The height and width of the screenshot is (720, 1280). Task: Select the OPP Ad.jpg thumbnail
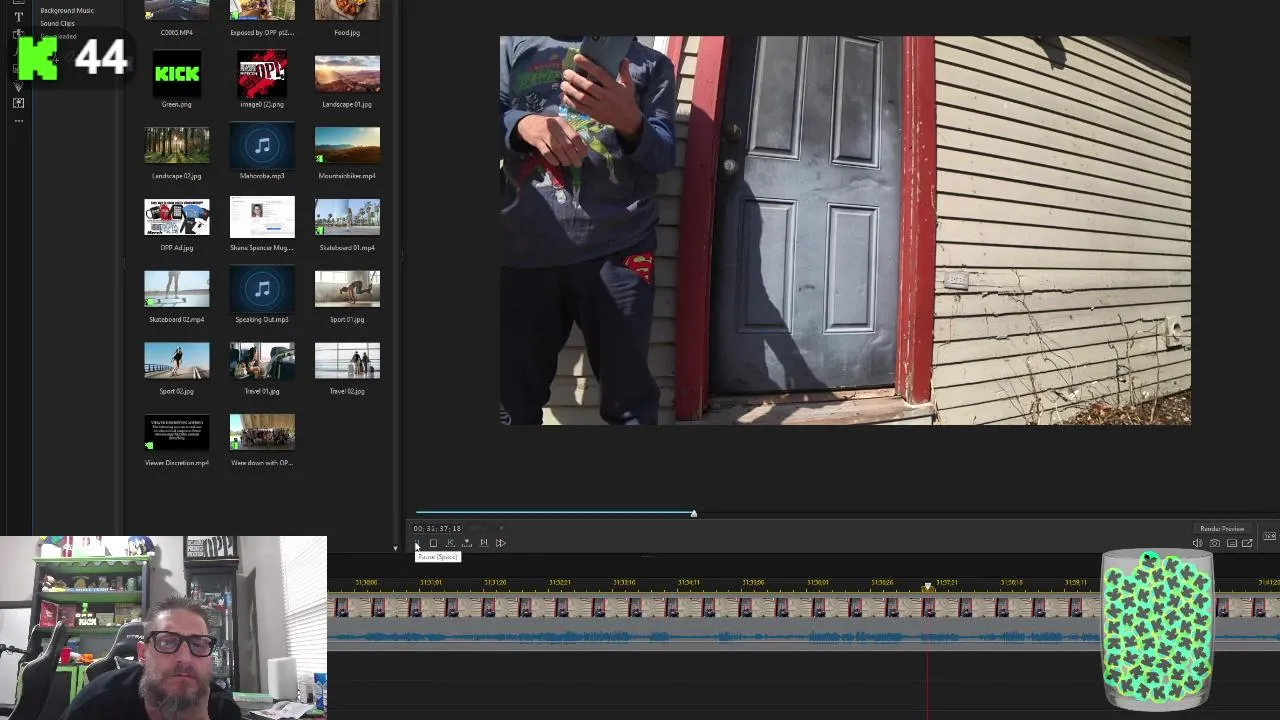(177, 217)
